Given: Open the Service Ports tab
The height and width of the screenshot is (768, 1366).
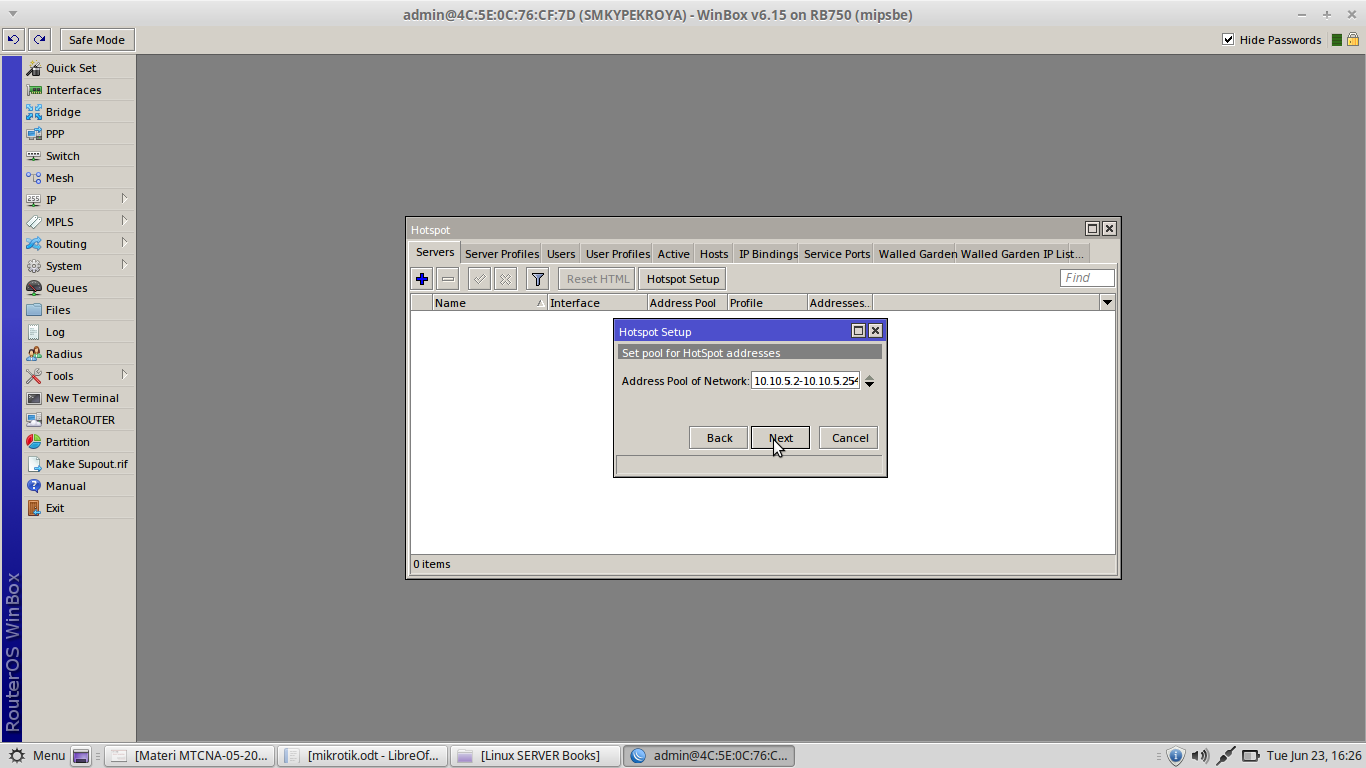Looking at the screenshot, I should click(837, 254).
